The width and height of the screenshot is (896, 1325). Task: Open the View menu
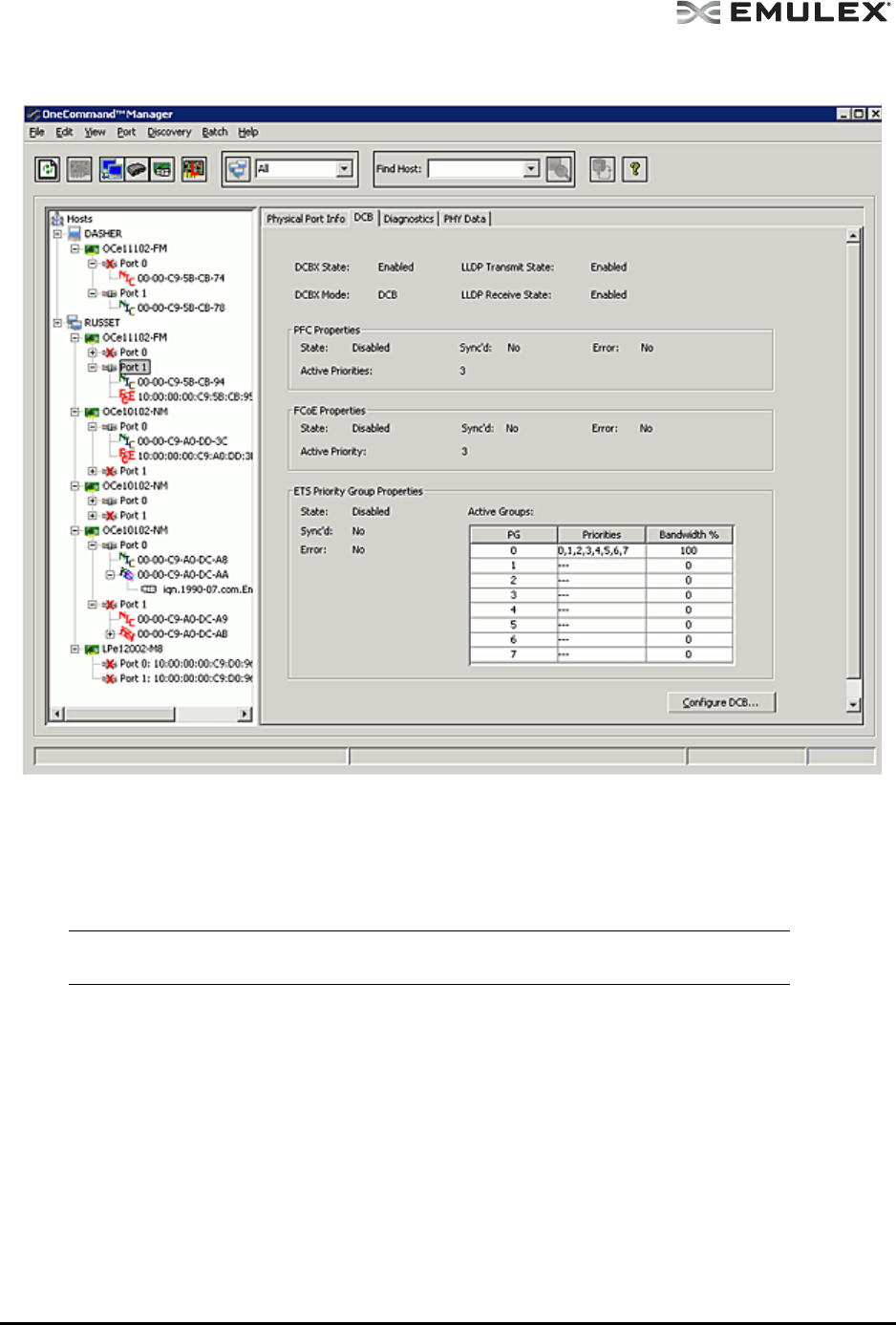point(95,132)
